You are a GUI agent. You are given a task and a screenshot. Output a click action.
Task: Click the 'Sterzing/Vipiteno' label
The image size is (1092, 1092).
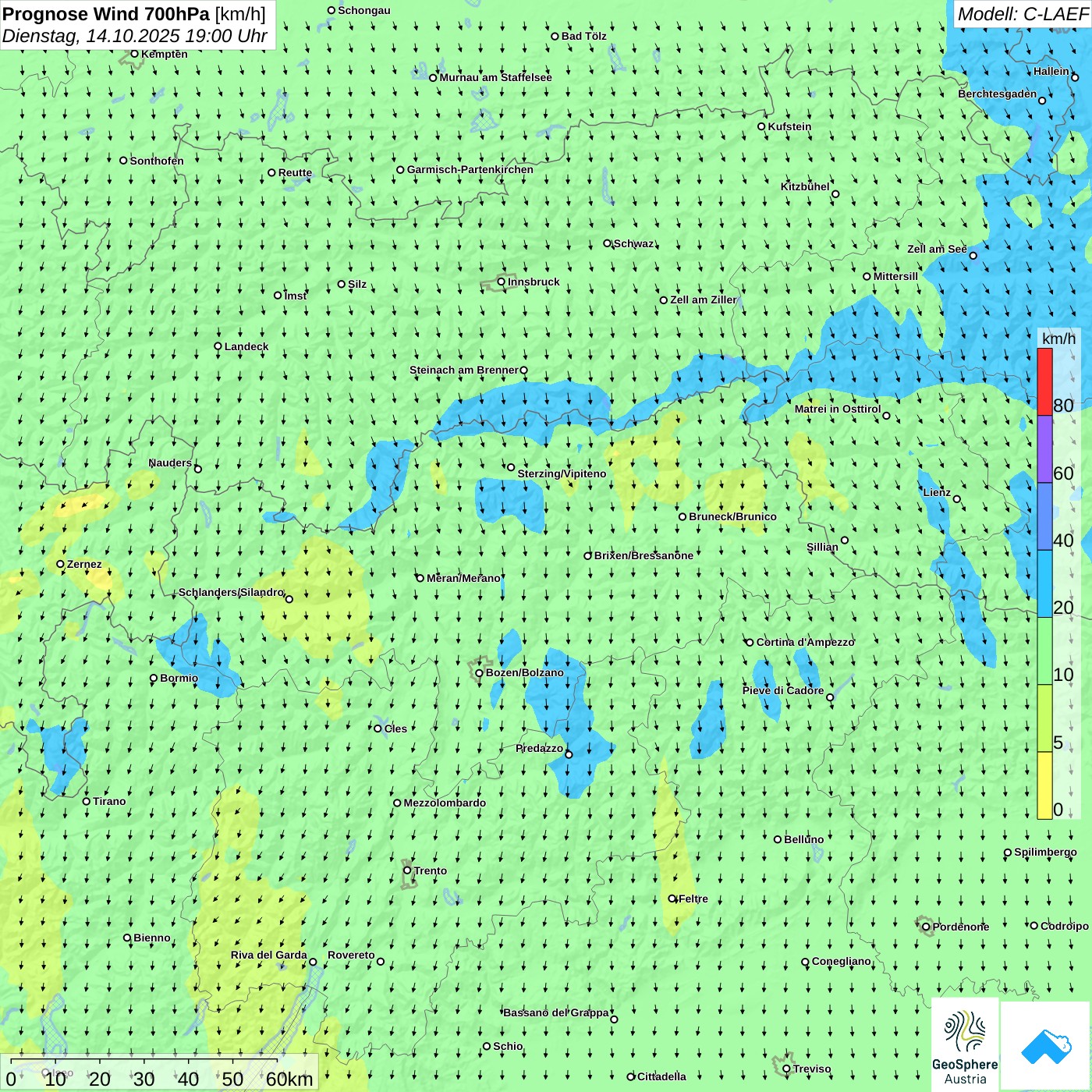pyautogui.click(x=562, y=473)
